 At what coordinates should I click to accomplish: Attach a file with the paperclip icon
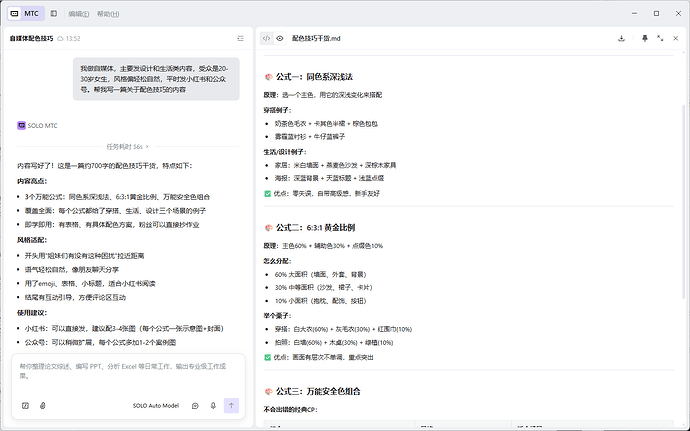pyautogui.click(x=43, y=406)
